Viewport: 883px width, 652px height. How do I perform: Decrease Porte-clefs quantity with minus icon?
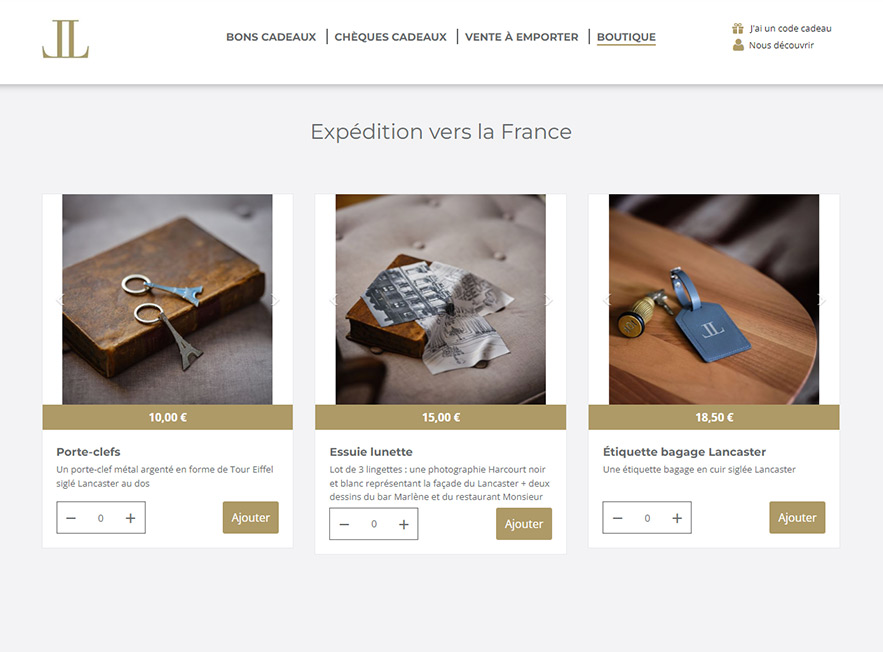tap(71, 518)
